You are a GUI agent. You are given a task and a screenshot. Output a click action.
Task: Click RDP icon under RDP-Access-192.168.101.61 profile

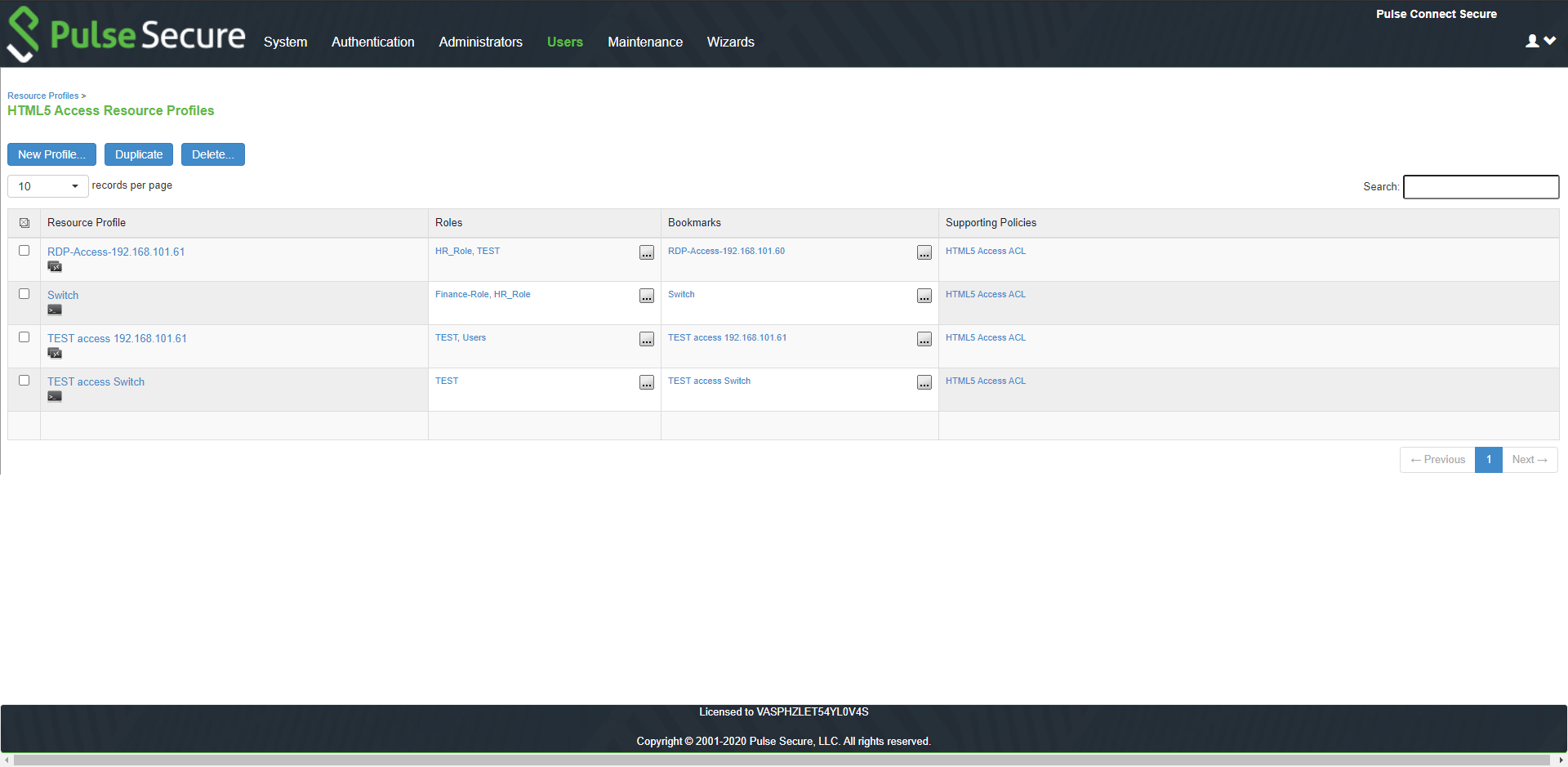[55, 267]
